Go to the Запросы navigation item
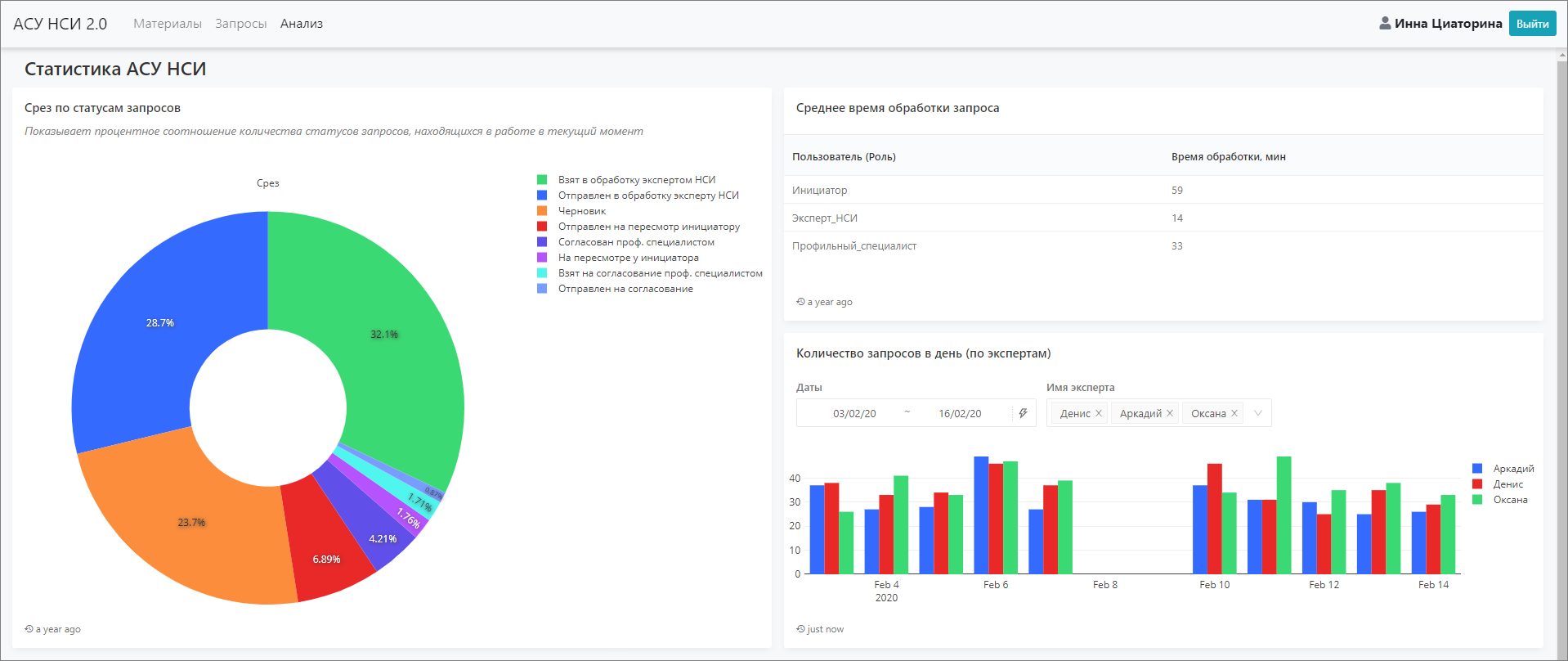Viewport: 1568px width, 661px height. 241,24
